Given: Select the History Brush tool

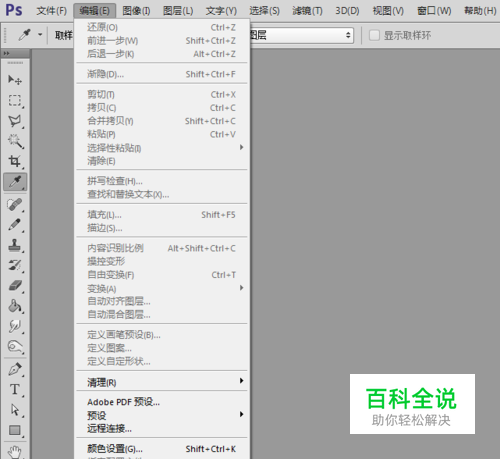Looking at the screenshot, I should point(15,265).
